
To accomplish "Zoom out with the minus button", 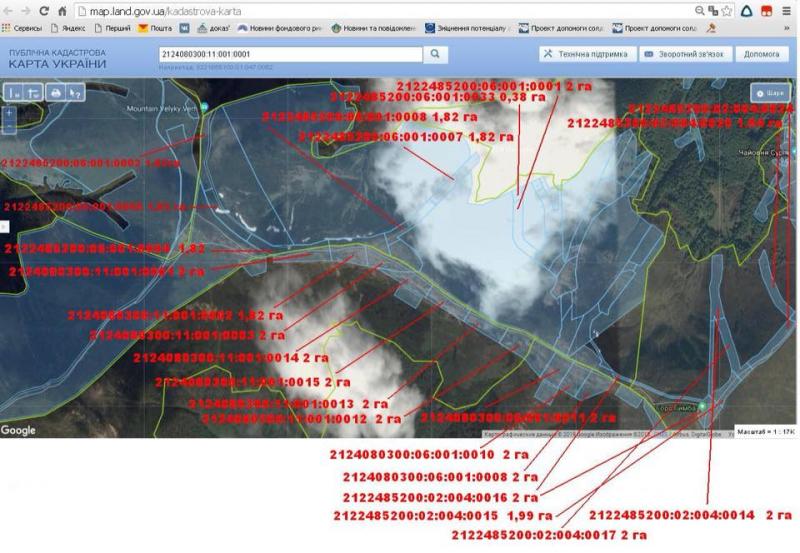I will tap(10, 128).
